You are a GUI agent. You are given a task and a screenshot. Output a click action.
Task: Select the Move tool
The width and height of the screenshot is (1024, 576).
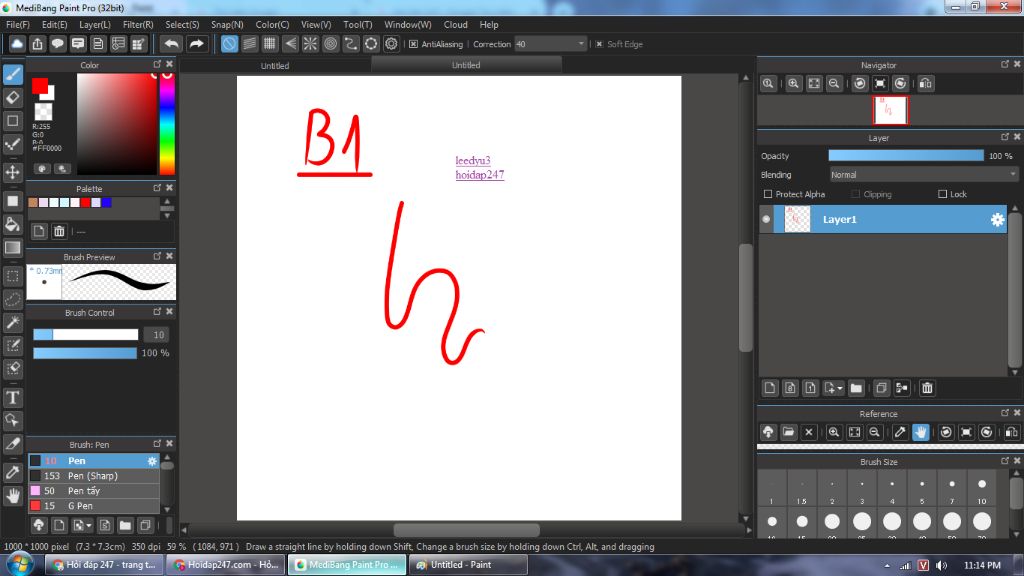[12, 172]
